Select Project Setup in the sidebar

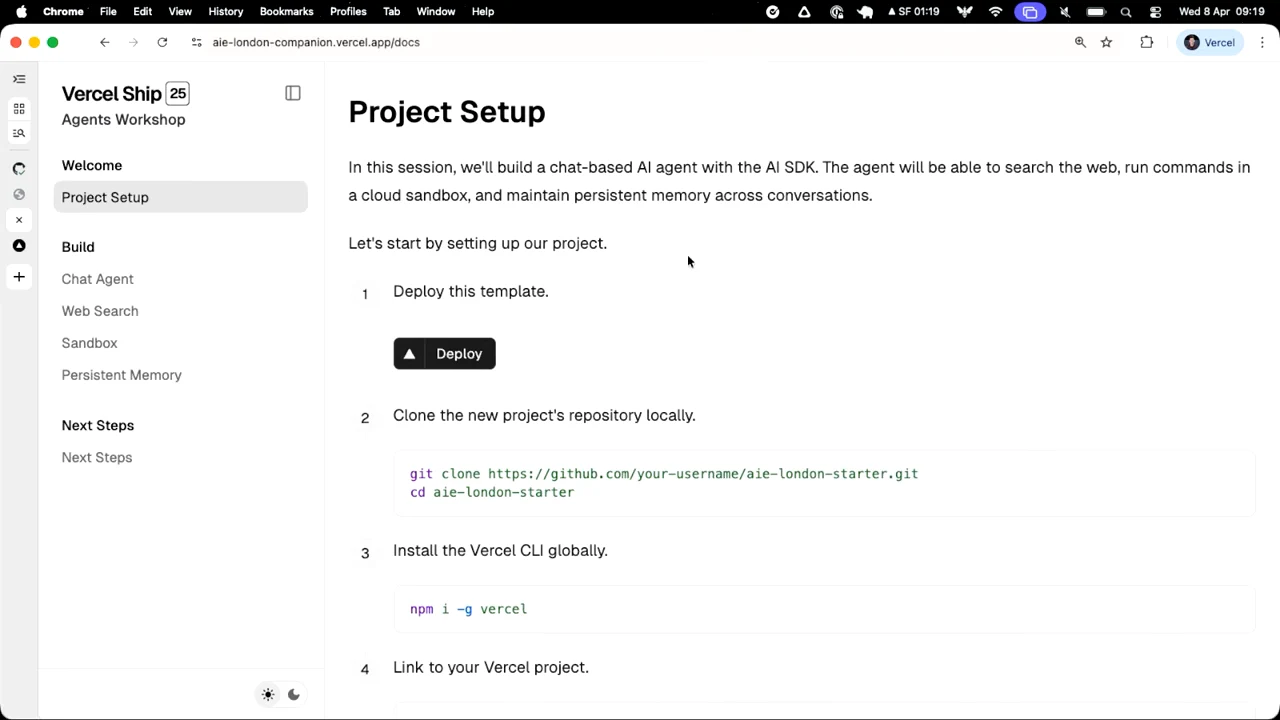(x=181, y=197)
